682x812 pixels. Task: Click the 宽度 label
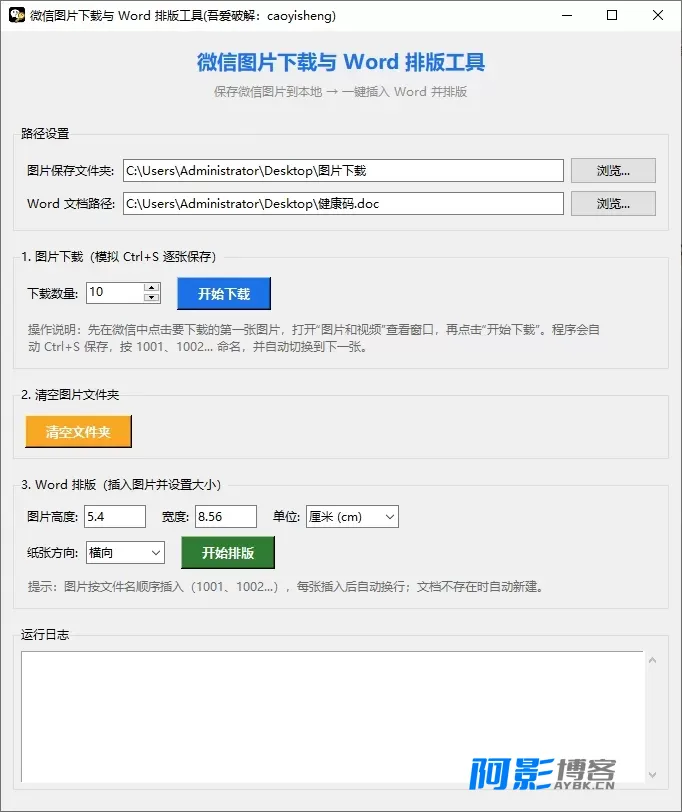pyautogui.click(x=175, y=517)
